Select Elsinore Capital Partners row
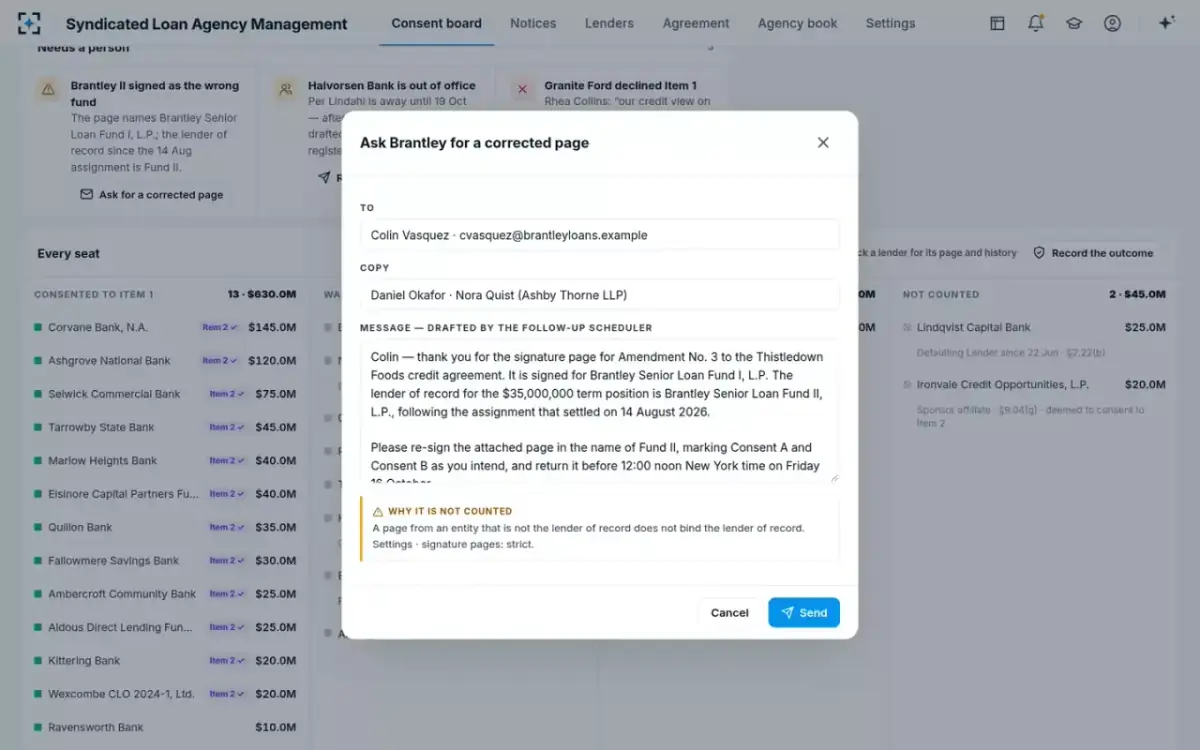1200x750 pixels. [x=165, y=494]
